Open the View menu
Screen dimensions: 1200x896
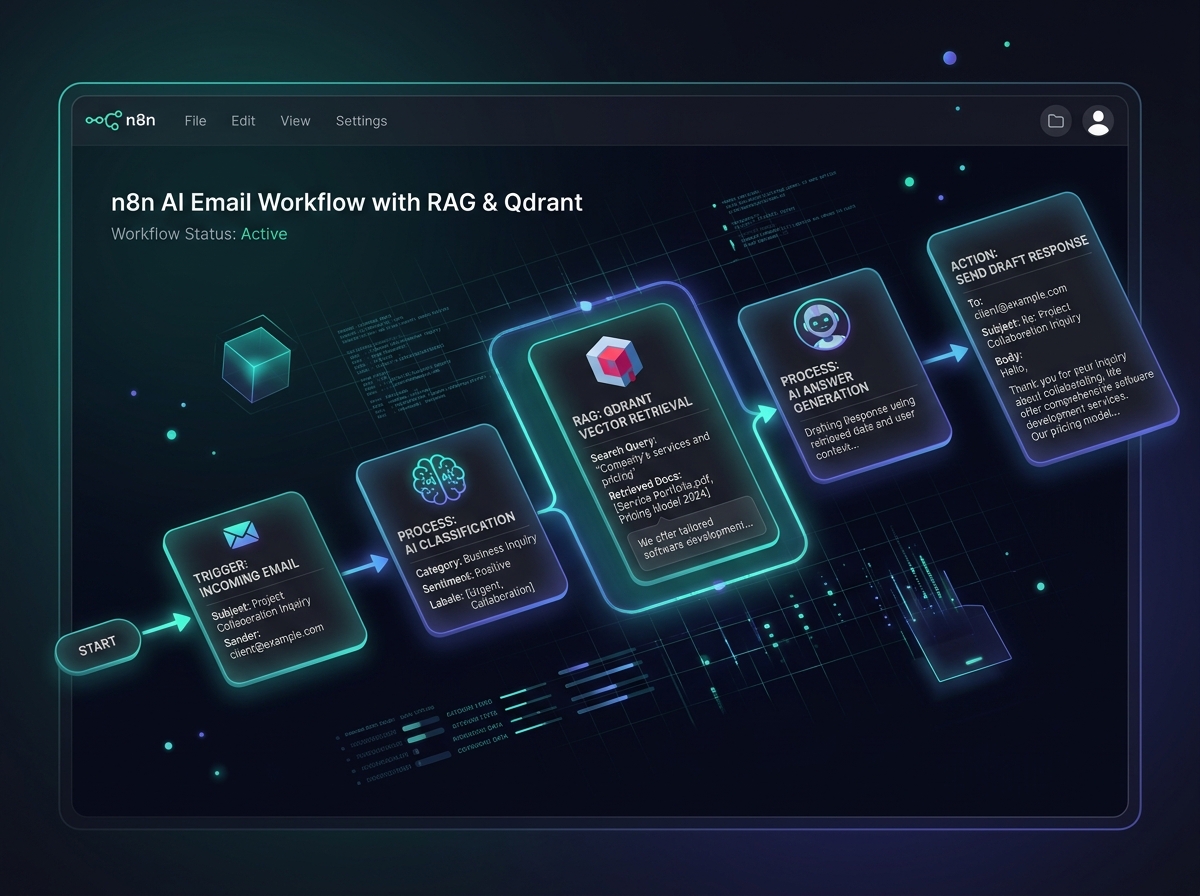coord(295,121)
